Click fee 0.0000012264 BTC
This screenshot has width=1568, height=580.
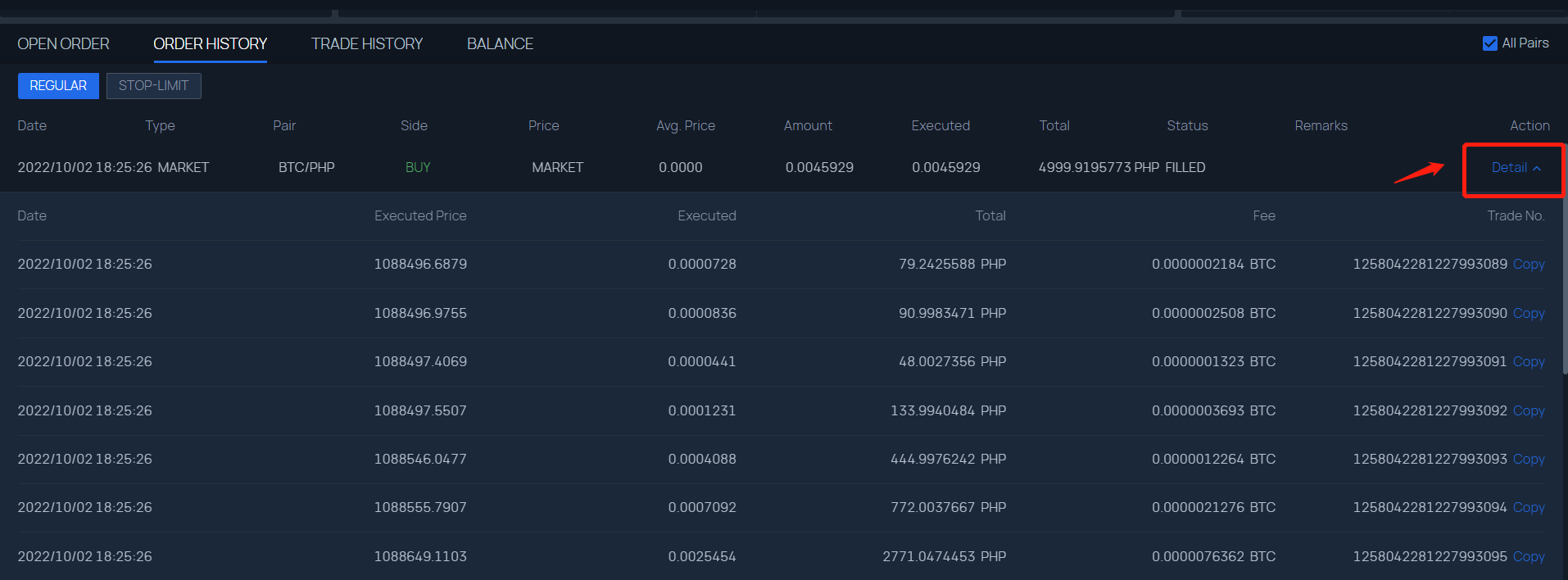[x=1213, y=459]
